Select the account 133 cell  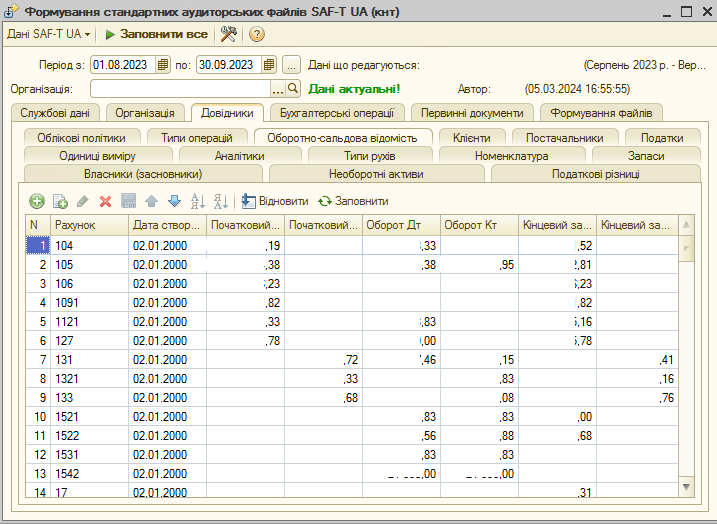pyautogui.click(x=90, y=398)
